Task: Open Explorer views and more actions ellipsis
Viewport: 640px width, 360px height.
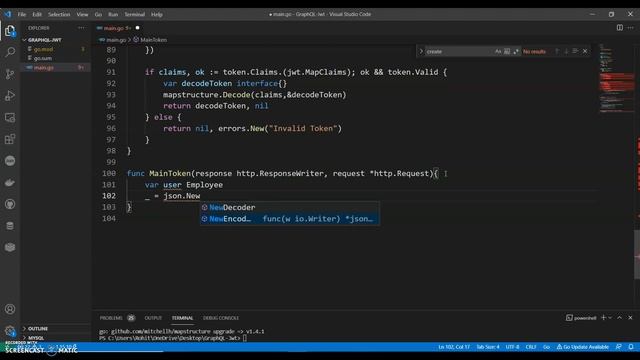Action: [x=82, y=28]
